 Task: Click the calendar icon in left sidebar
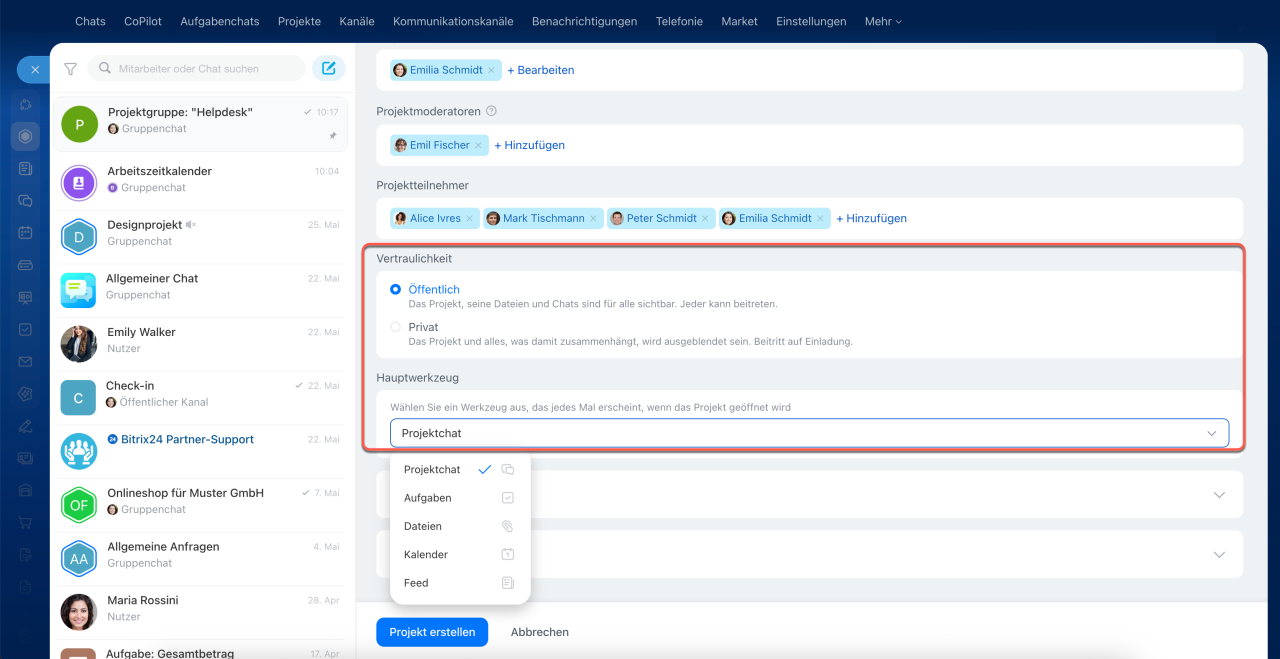(x=25, y=233)
